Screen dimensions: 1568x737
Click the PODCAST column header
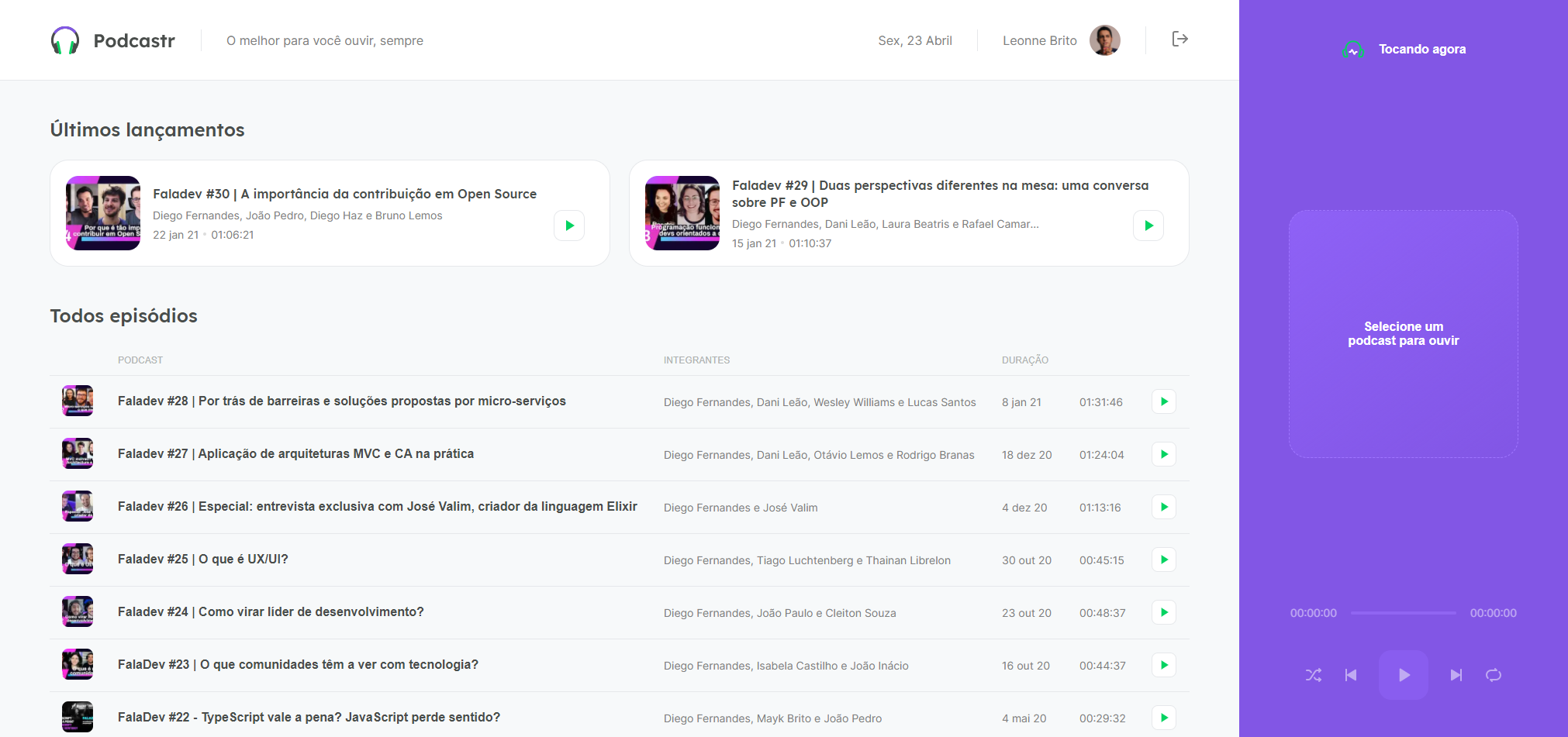click(140, 360)
